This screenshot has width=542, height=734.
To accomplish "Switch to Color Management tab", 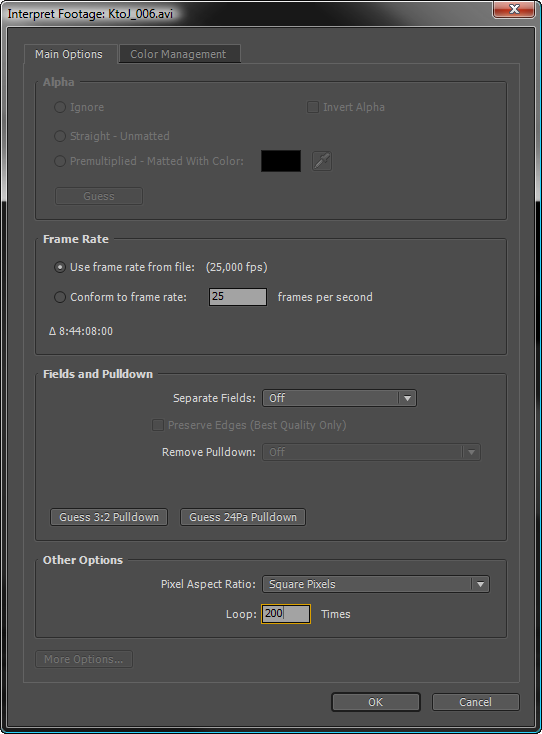I will [x=180, y=54].
